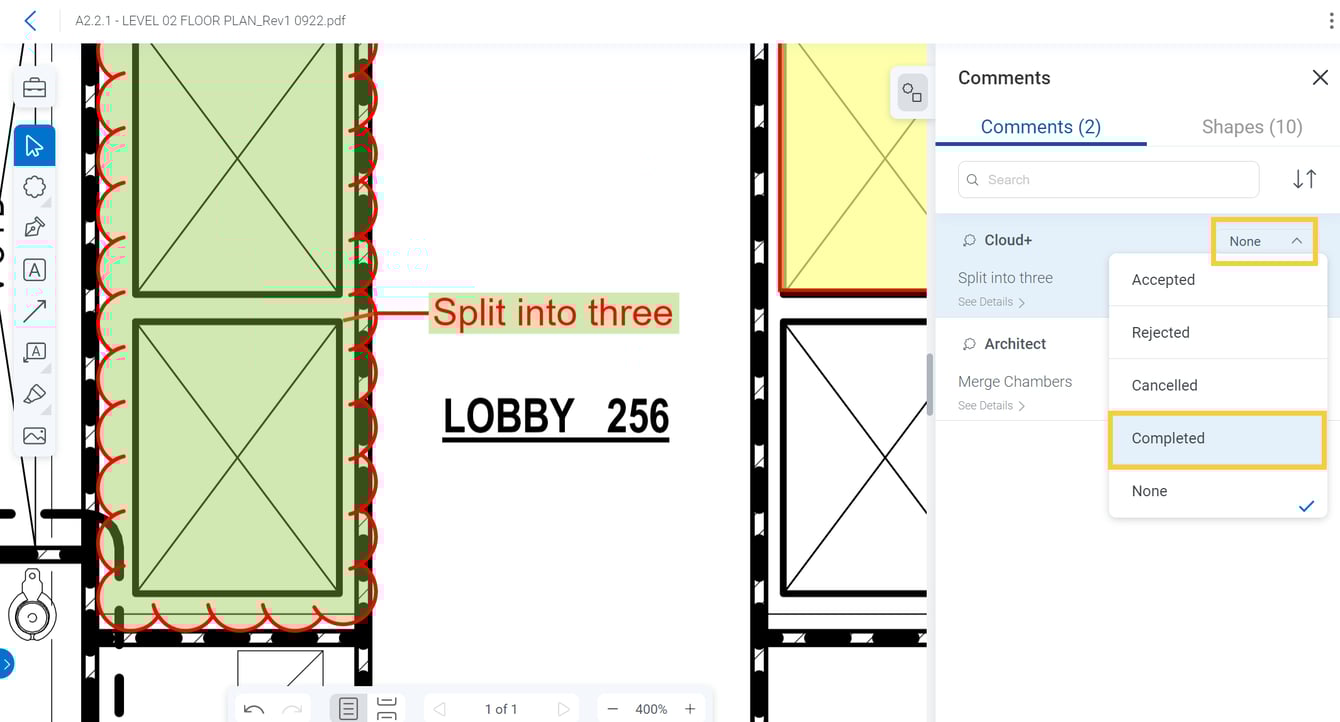This screenshot has height=722, width=1340.
Task: Select the freehand pen markup tool
Action: (34, 227)
